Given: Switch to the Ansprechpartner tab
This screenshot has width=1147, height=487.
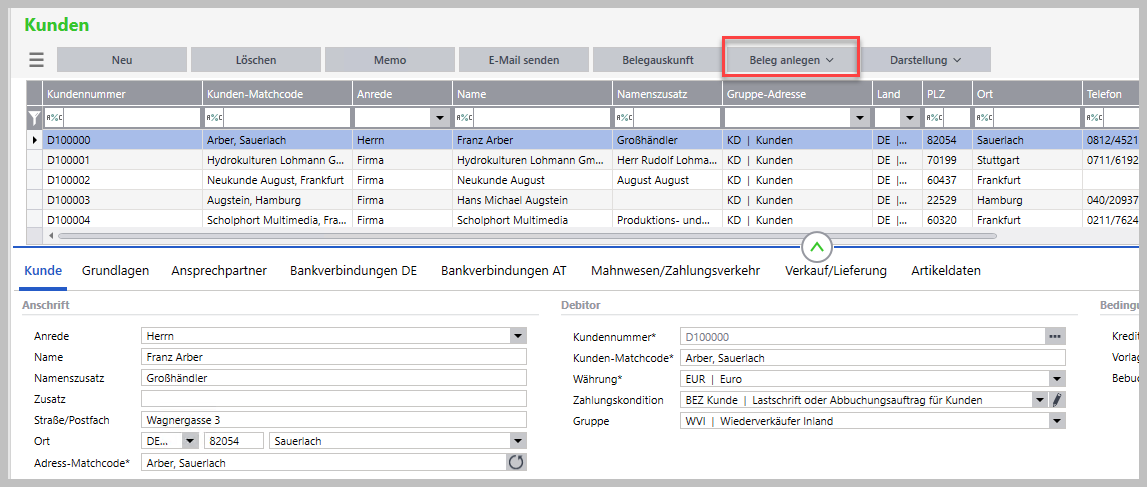Looking at the screenshot, I should pos(219,271).
